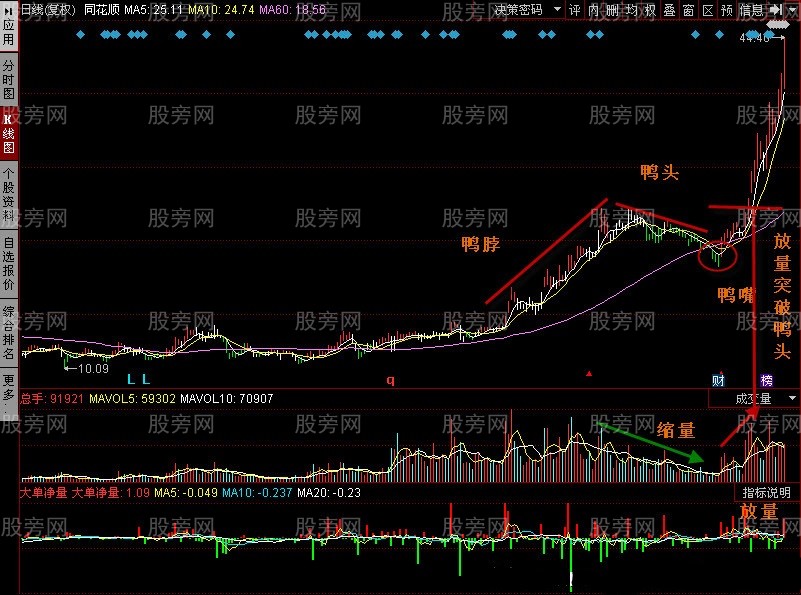
Task: Click the 预 forecast icon
Action: [726, 8]
